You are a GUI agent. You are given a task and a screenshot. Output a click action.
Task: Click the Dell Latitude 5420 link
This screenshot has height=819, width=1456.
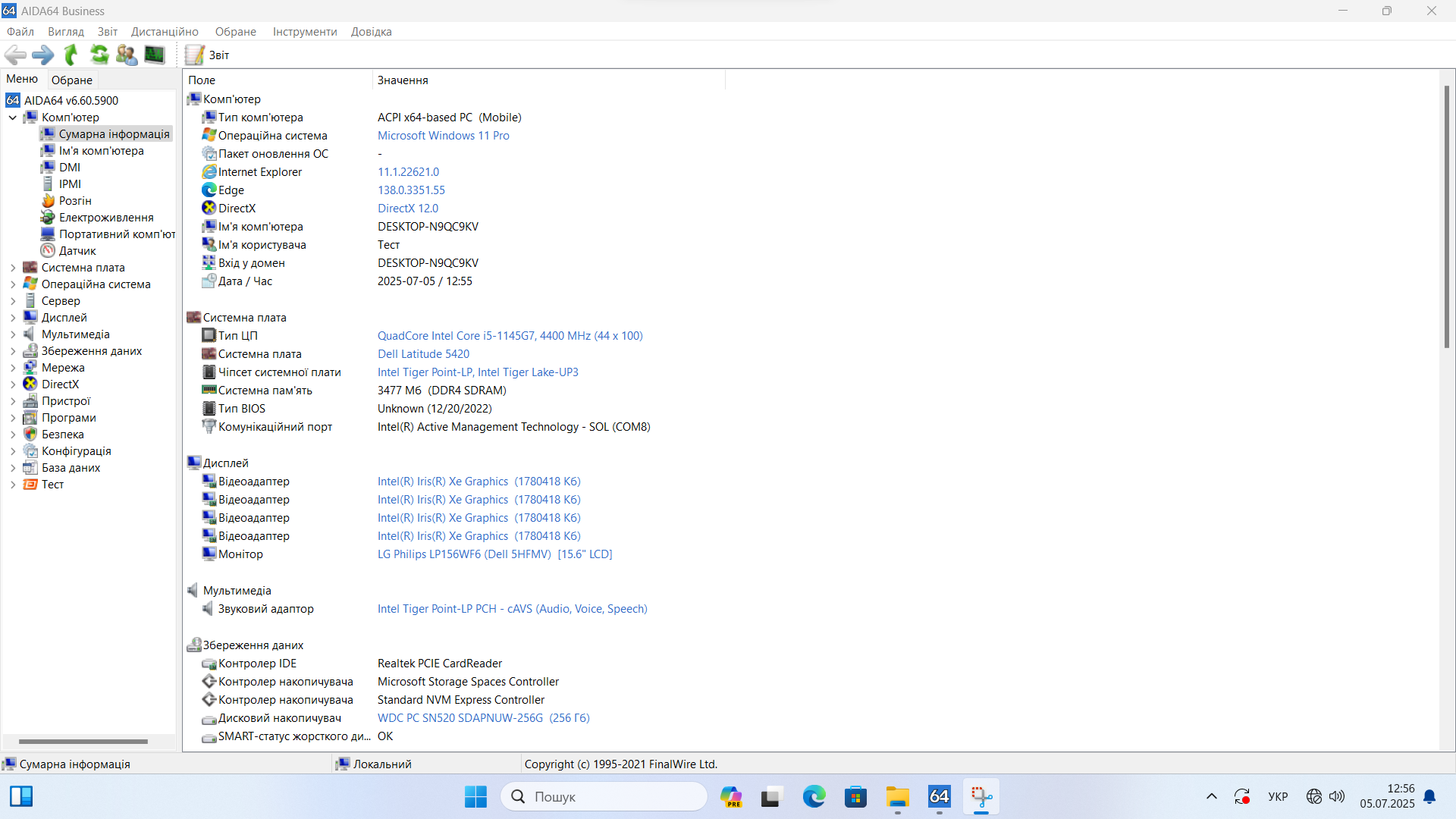click(x=423, y=354)
